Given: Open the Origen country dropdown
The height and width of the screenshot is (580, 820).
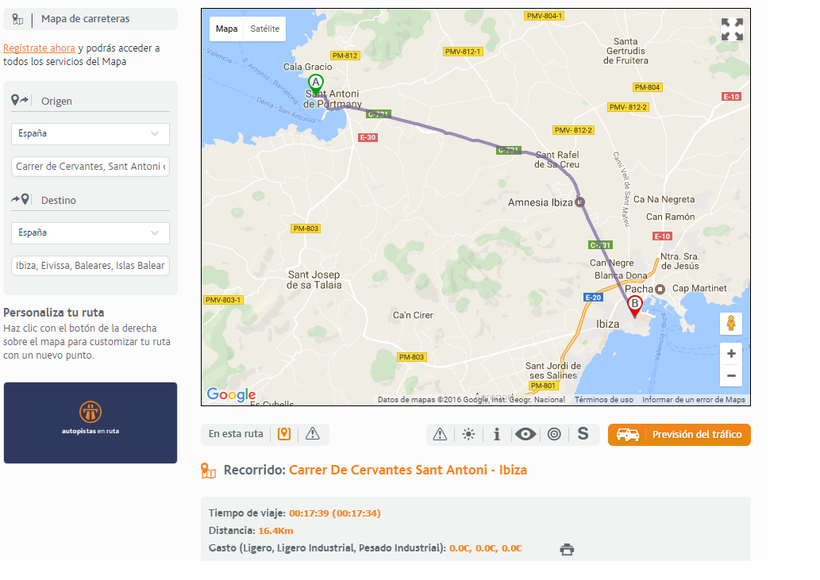Looking at the screenshot, I should 90,133.
